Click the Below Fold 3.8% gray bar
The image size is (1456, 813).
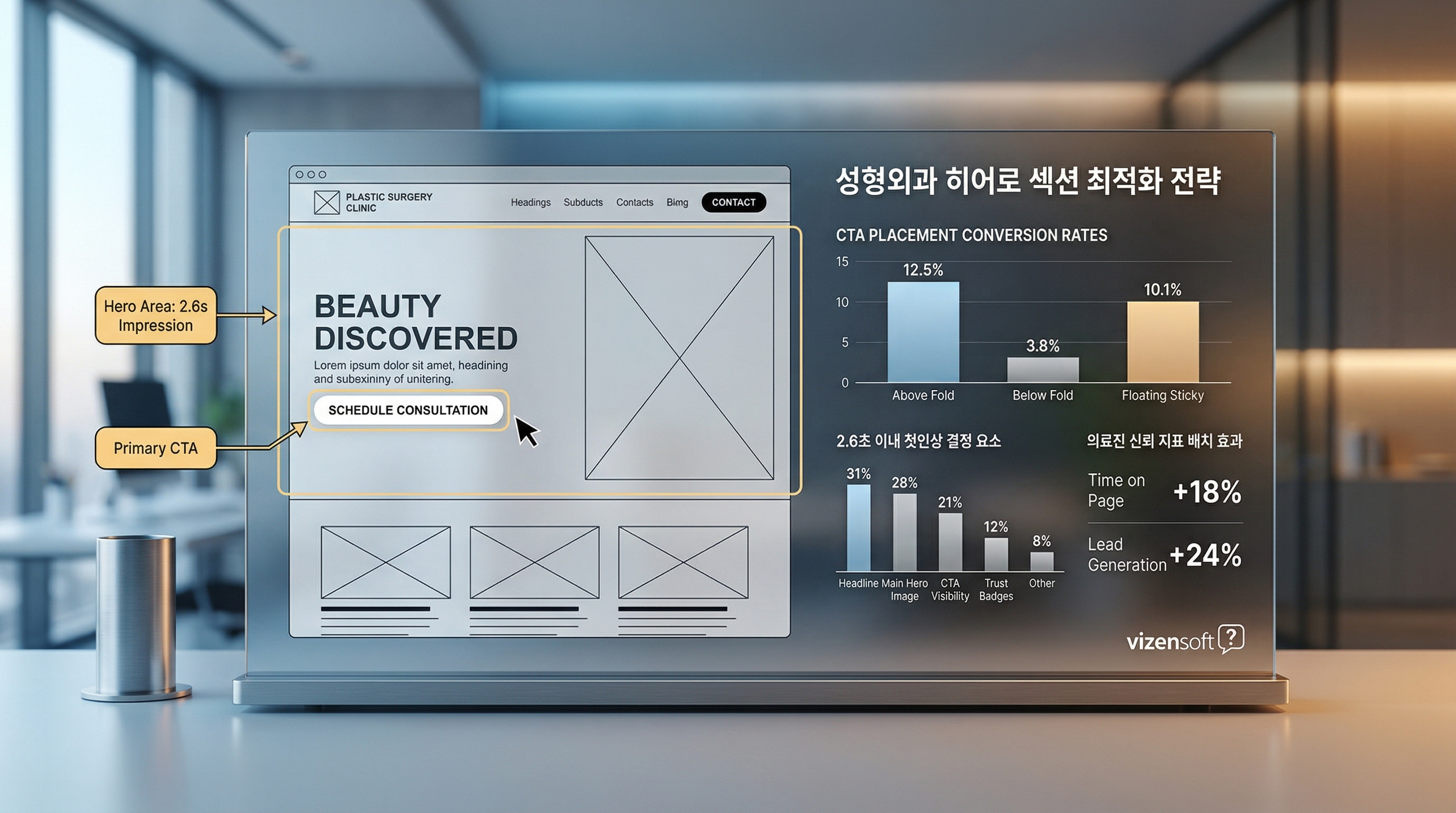point(1042,369)
